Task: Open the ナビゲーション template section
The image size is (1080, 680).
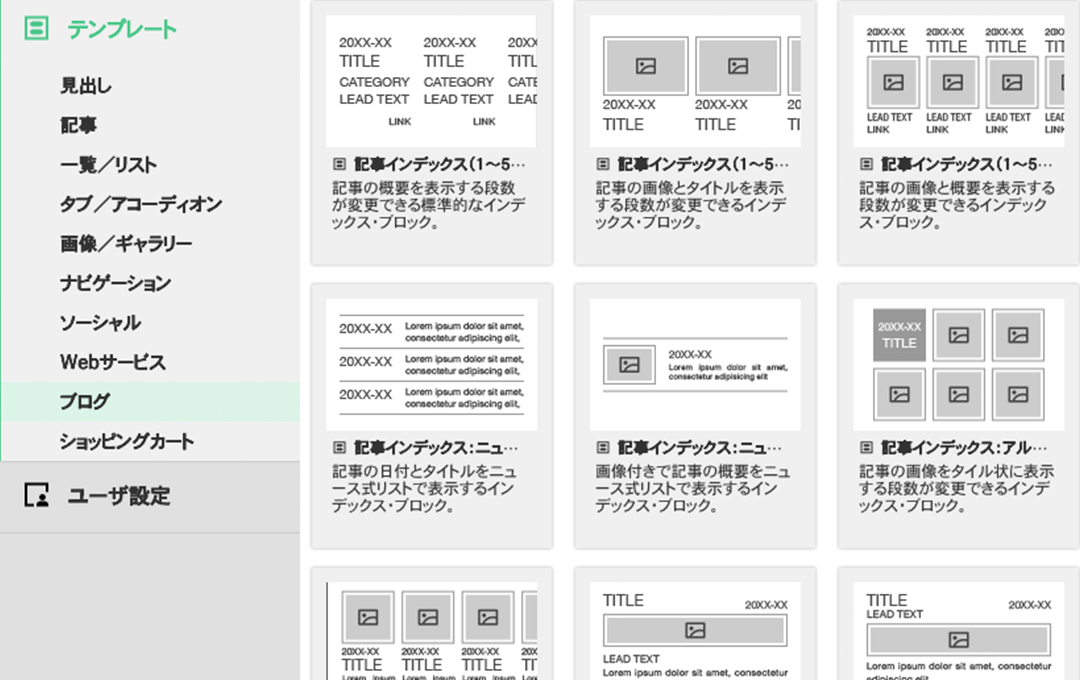Action: click(x=113, y=283)
